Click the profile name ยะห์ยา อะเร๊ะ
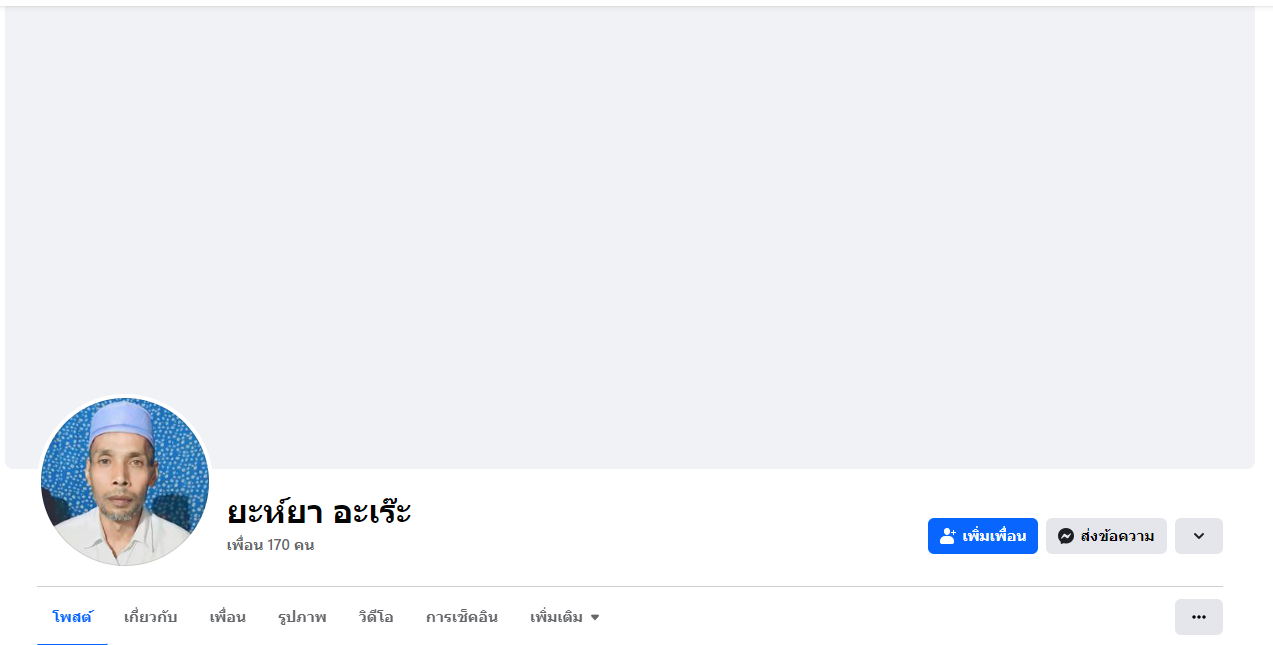Screen dimensions: 1273x645 tap(319, 512)
